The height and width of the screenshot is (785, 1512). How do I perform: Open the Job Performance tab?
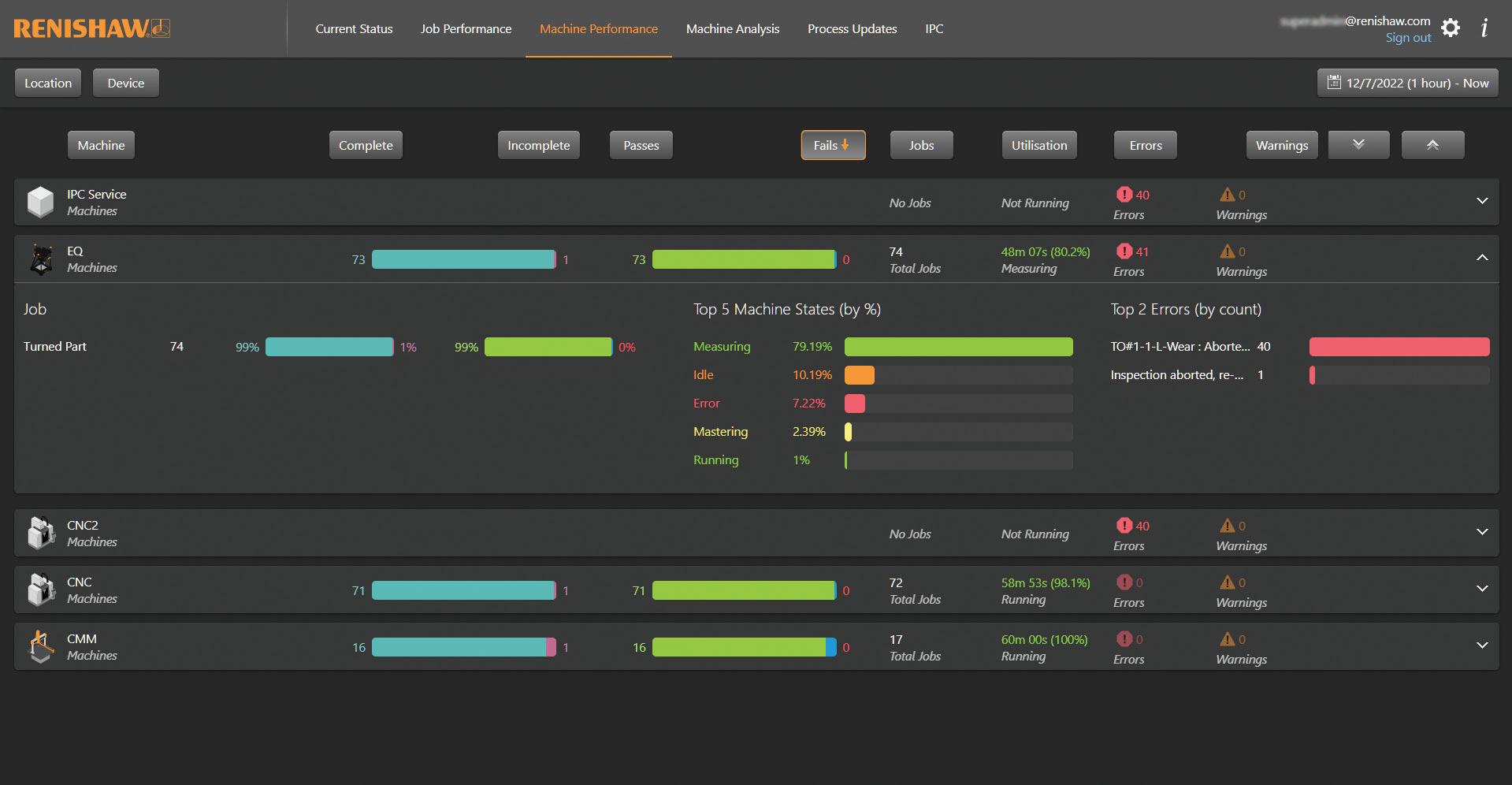click(x=466, y=28)
